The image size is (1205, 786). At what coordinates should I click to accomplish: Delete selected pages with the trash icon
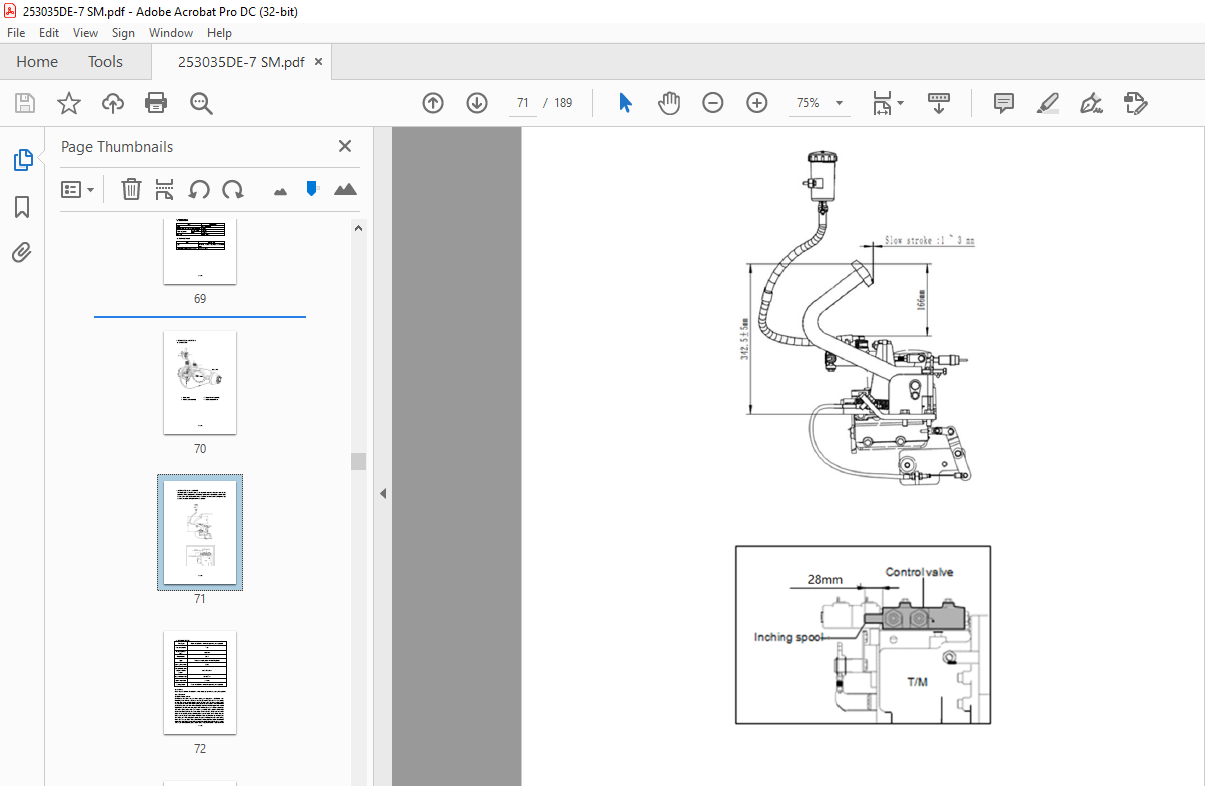tap(131, 189)
